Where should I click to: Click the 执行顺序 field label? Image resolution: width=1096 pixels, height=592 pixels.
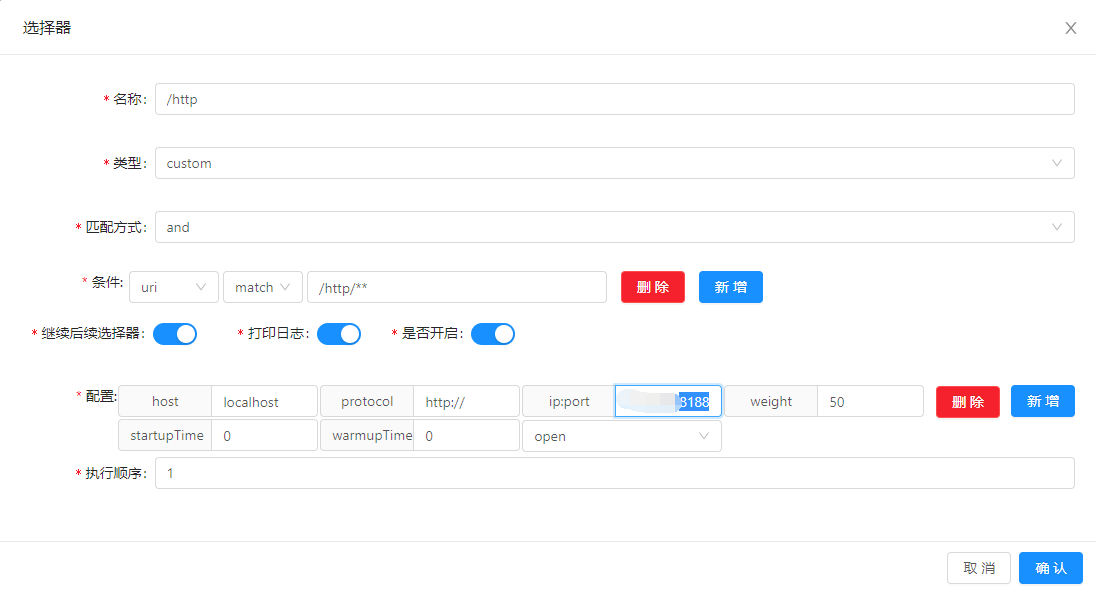click(x=115, y=474)
